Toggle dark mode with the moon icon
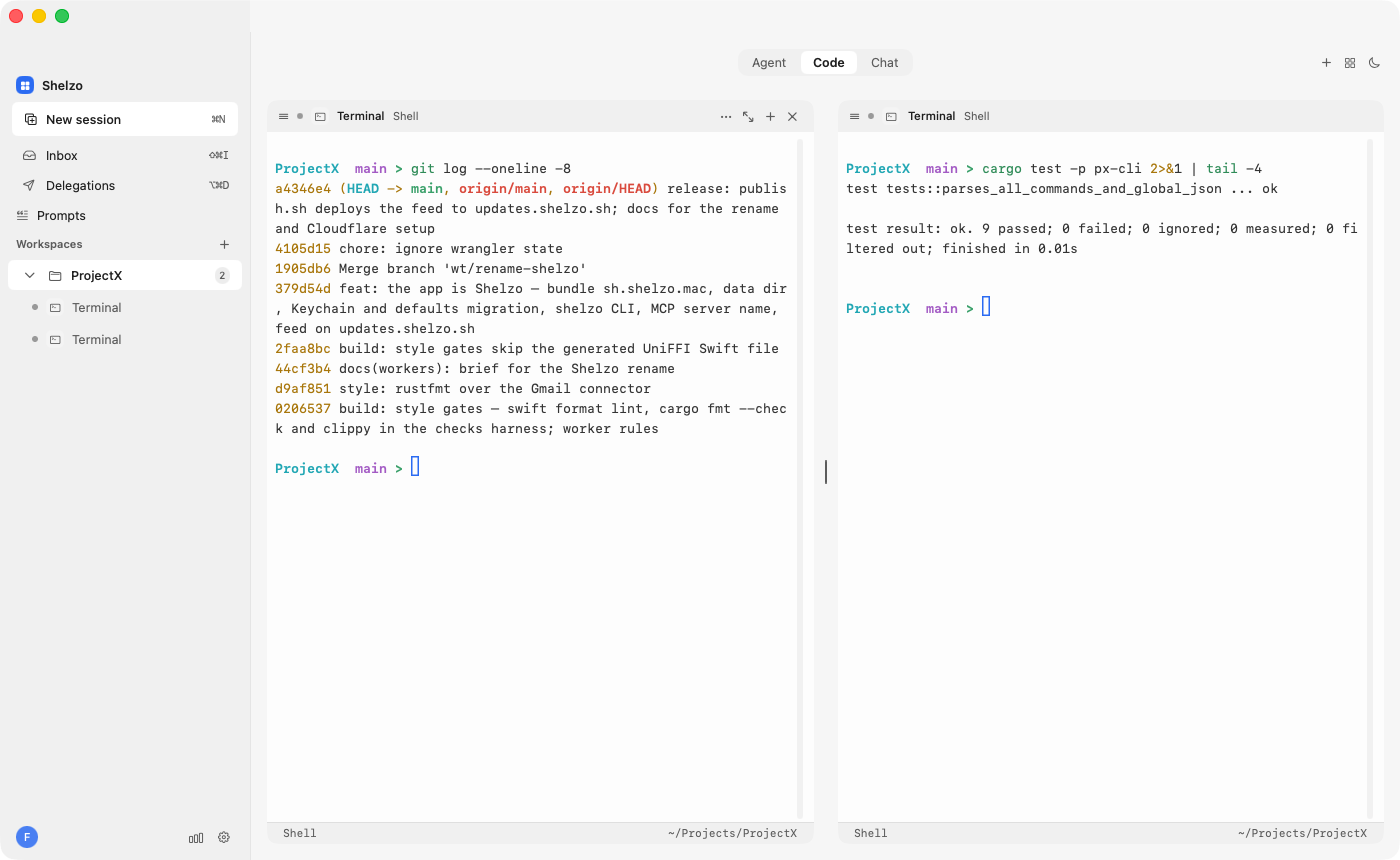The height and width of the screenshot is (860, 1400). (x=1375, y=62)
